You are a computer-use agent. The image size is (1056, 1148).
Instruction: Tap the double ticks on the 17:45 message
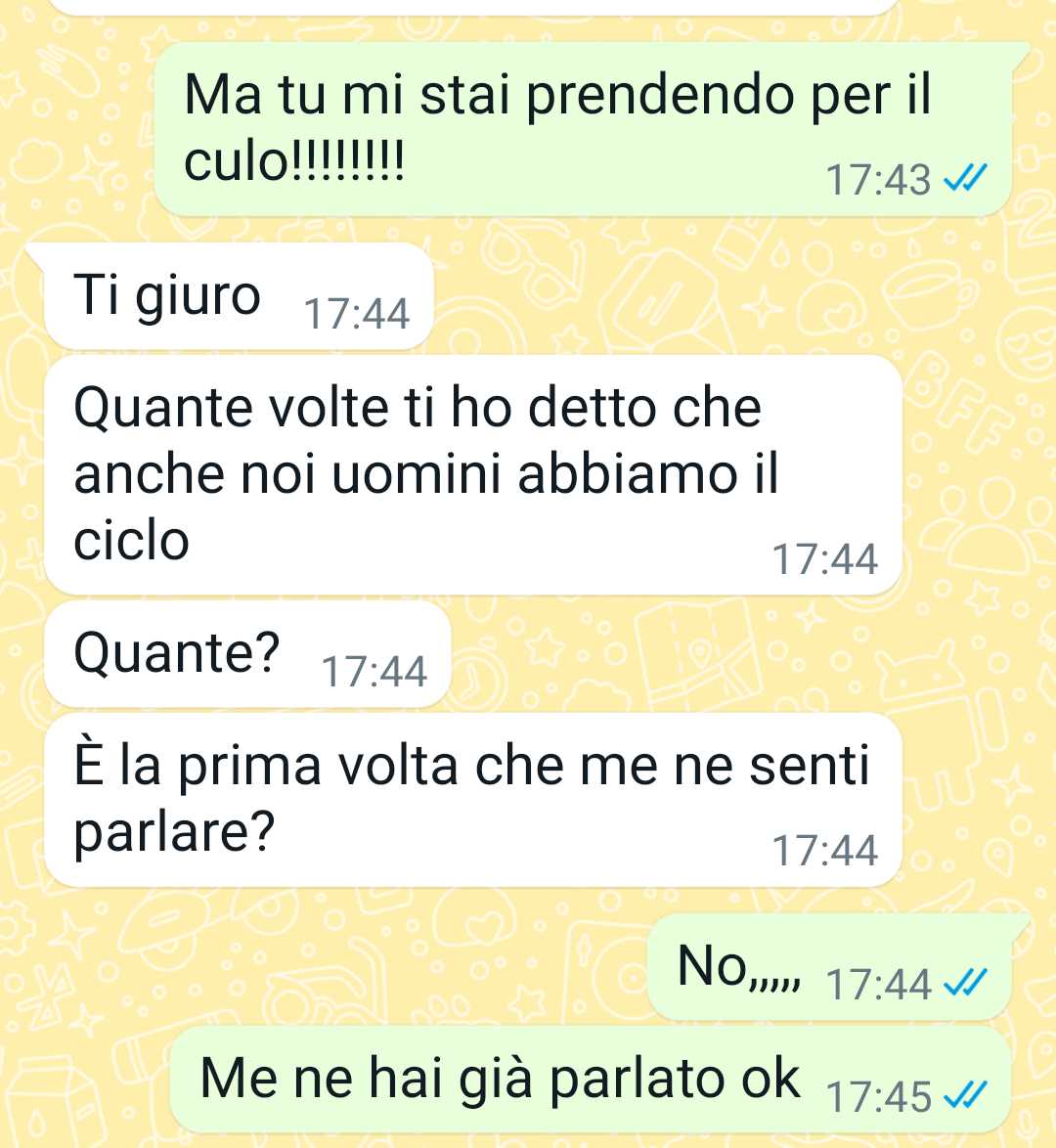tap(965, 1095)
